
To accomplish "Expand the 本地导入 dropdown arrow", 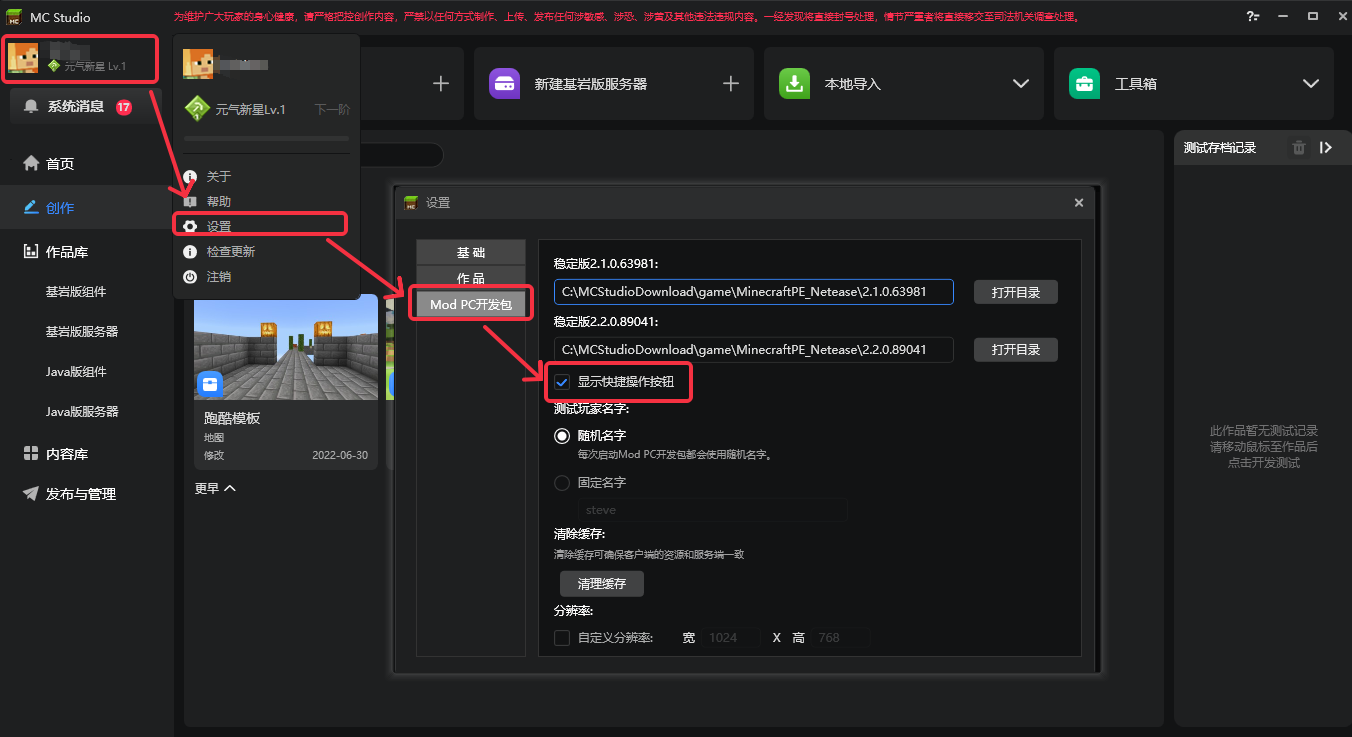I will (1021, 84).
